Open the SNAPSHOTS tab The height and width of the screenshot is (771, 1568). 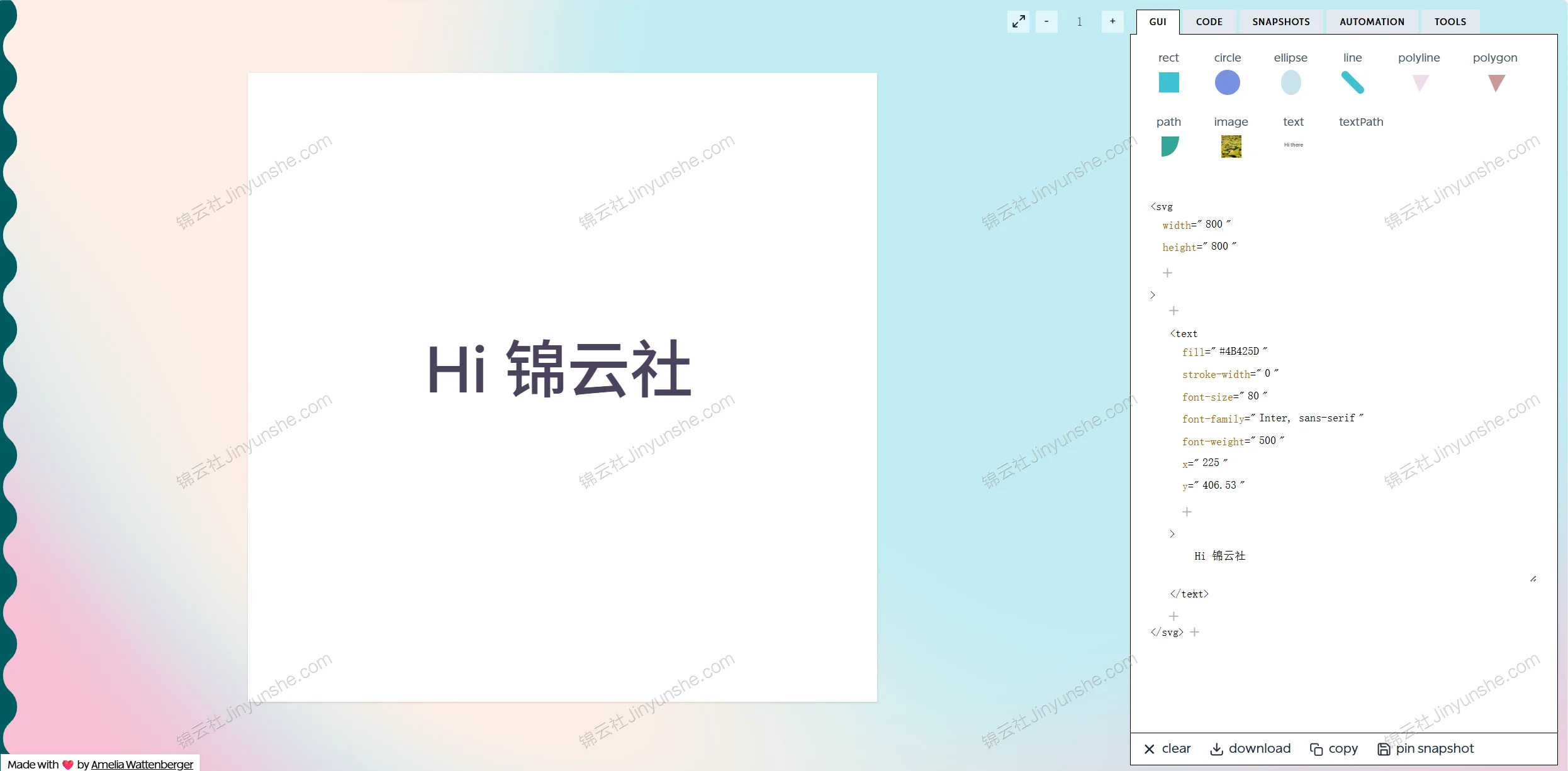(x=1281, y=22)
